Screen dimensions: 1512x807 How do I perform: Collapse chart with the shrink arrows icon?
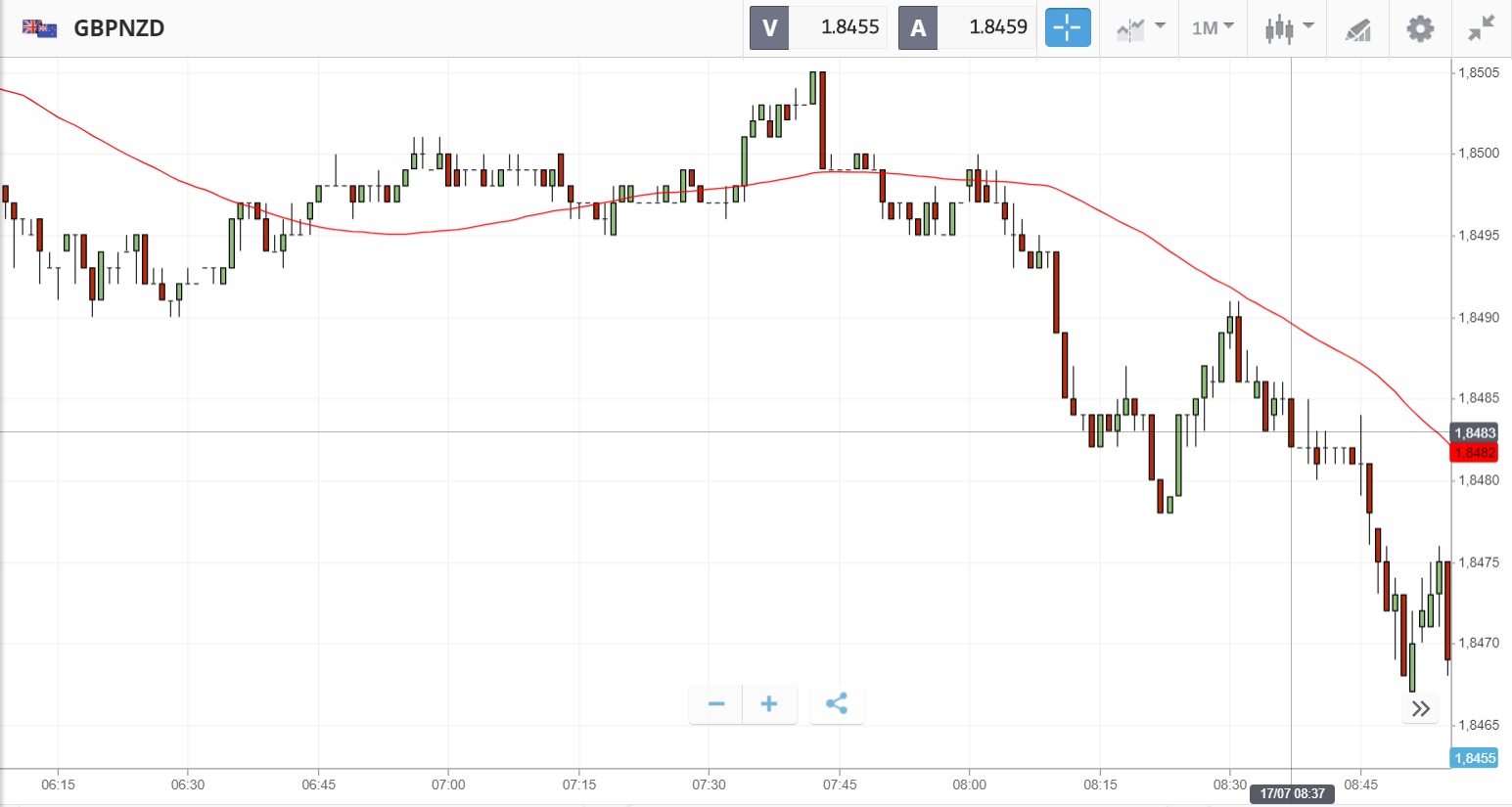tap(1482, 28)
